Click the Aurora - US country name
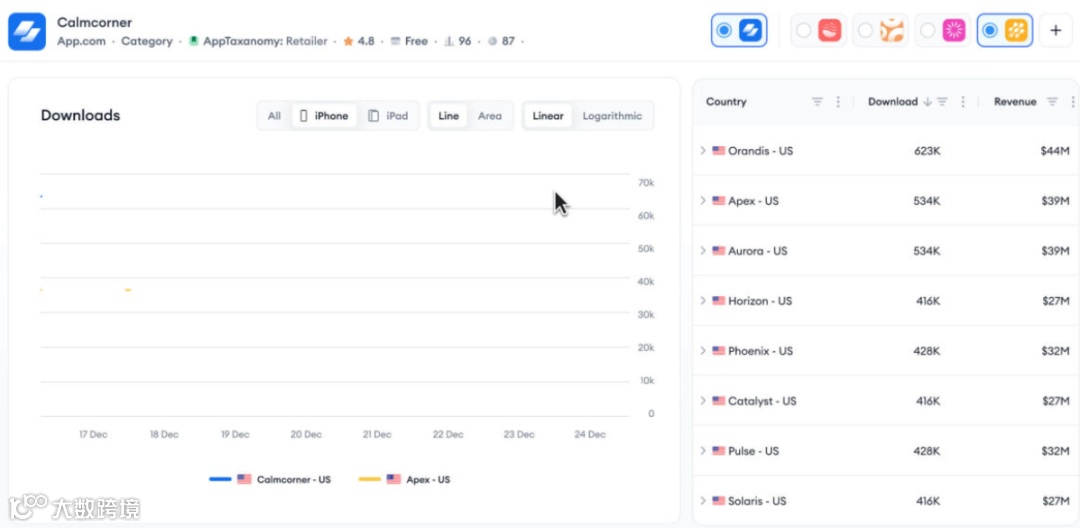The width and height of the screenshot is (1080, 528). 758,251
